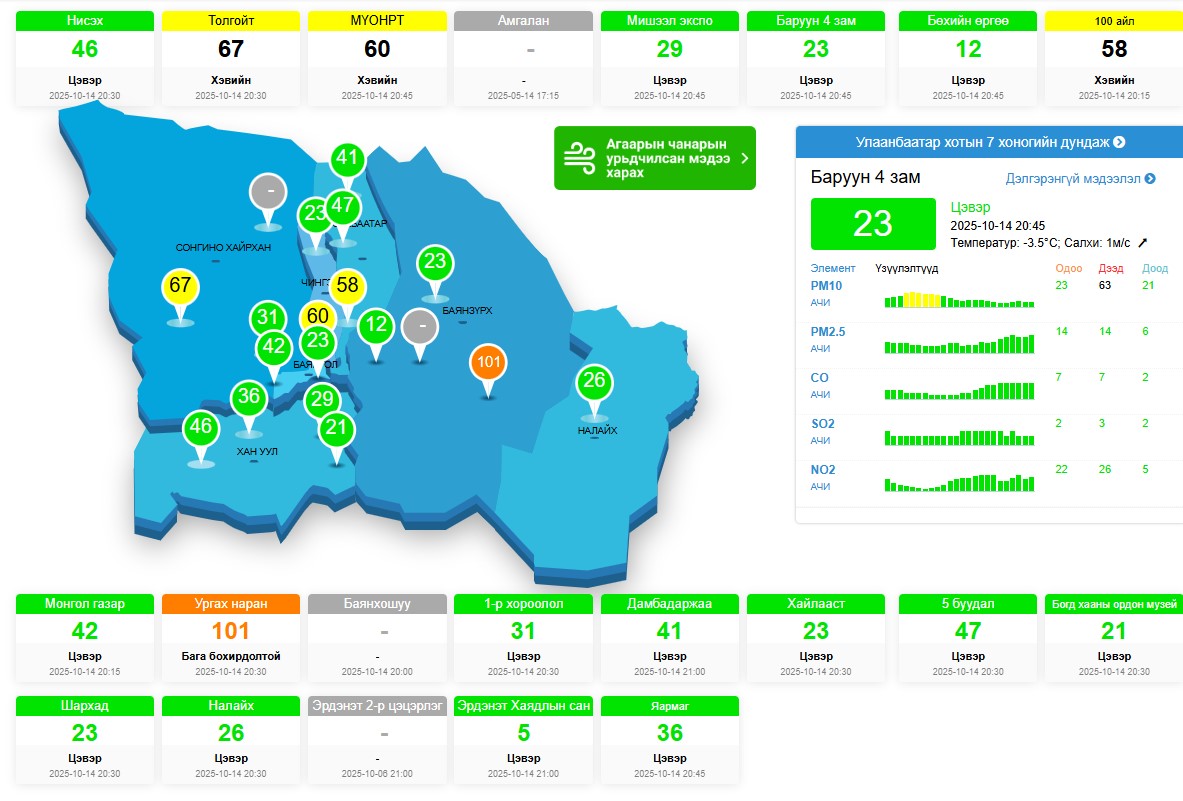Open the Дэлгэрэнгүй мэдээлэл link

coord(1080,179)
